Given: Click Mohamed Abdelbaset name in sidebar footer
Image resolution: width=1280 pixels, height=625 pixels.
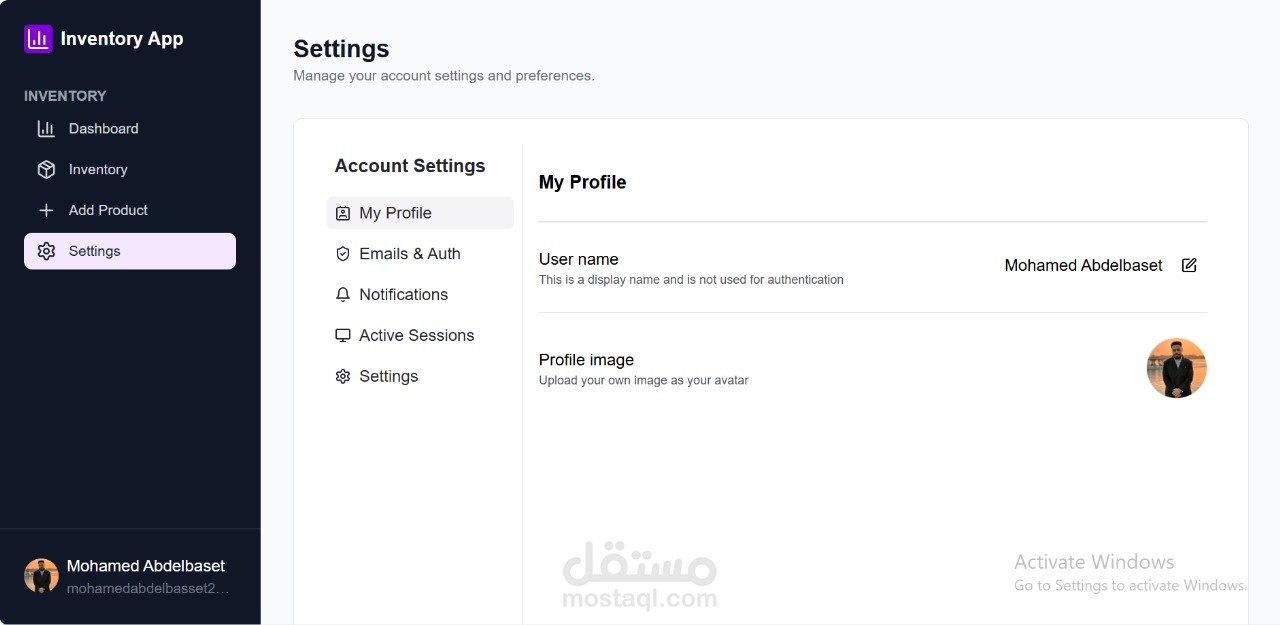Looking at the screenshot, I should (146, 566).
